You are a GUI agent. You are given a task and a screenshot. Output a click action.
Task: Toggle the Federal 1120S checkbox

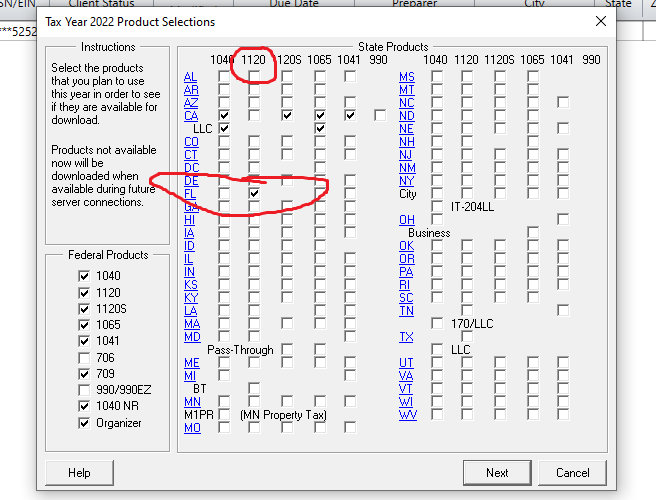coord(84,309)
